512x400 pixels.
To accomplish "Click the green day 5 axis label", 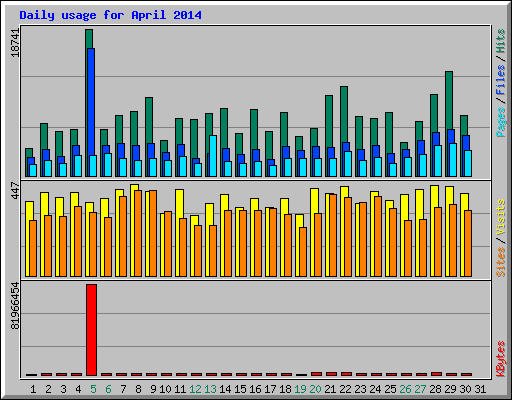I will (x=93, y=389).
